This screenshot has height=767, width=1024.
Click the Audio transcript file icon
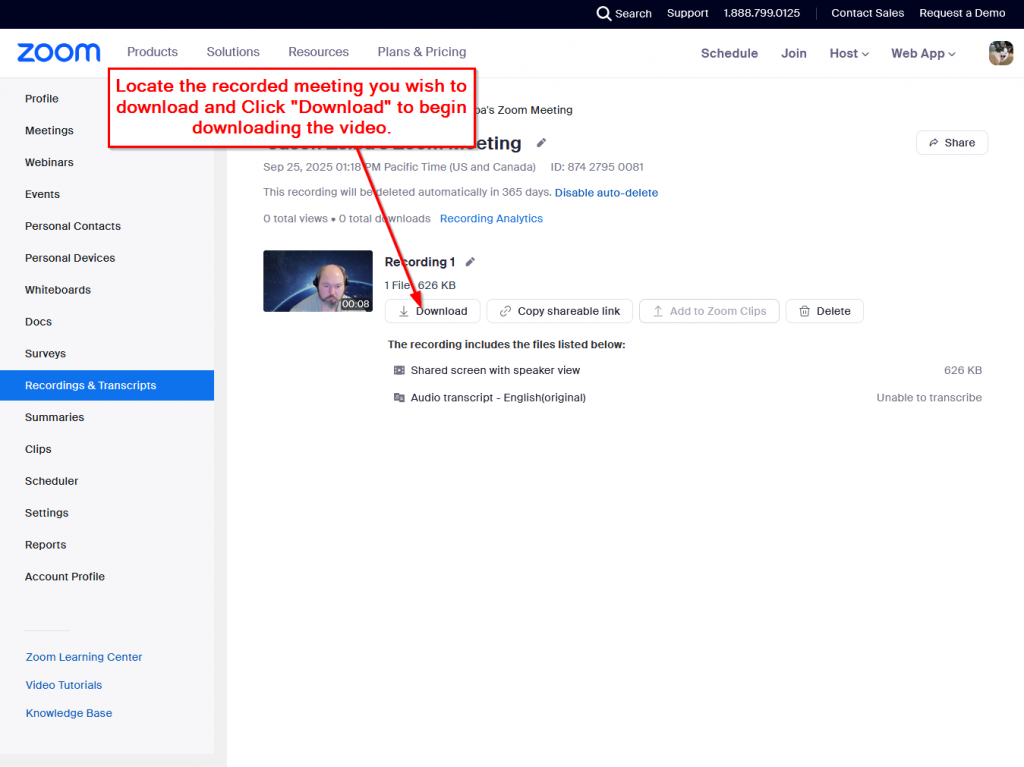(400, 397)
